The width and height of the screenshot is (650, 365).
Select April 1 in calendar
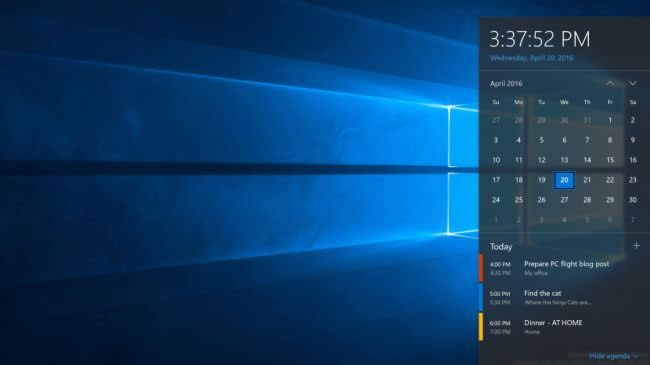tap(610, 120)
